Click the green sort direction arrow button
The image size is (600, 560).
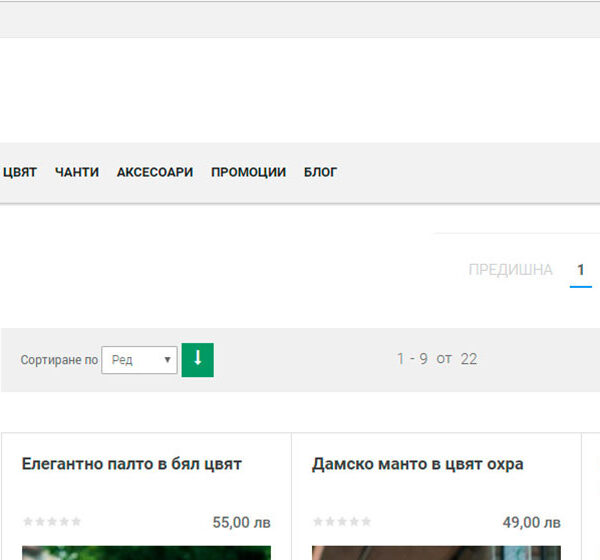197,360
